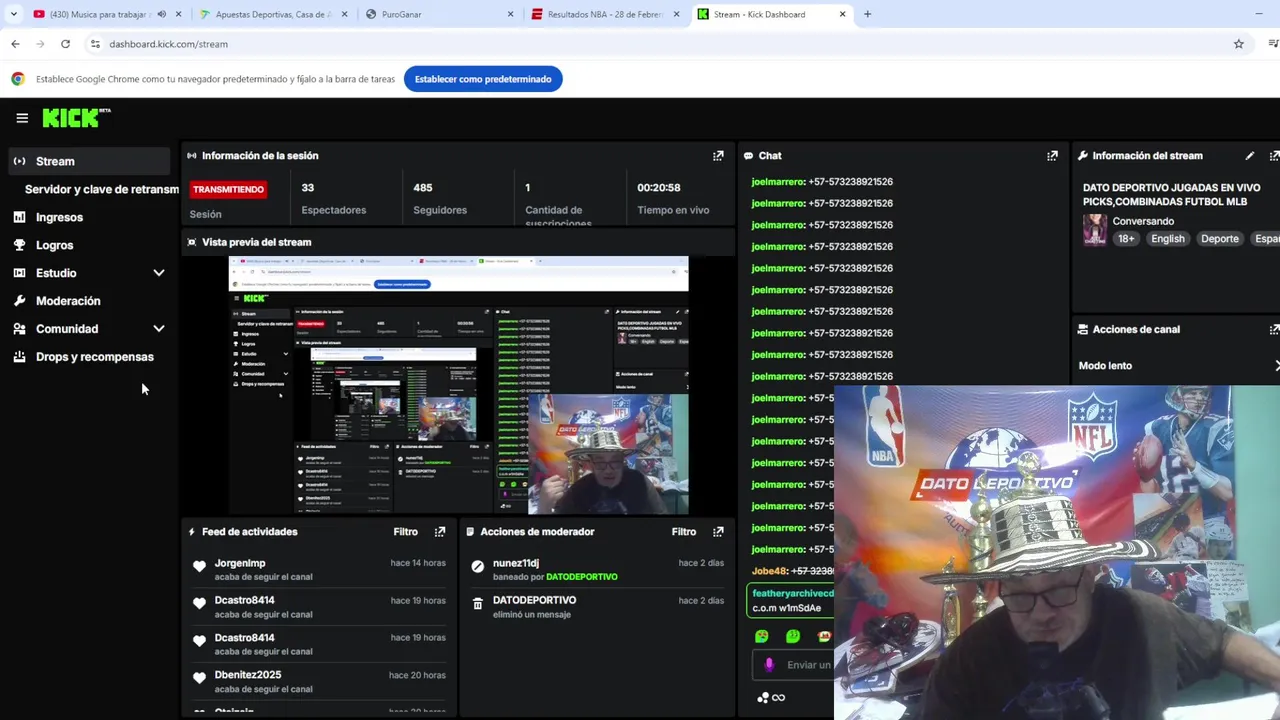Image resolution: width=1280 pixels, height=720 pixels.
Task: Click the nunez11dj moderator log entry
Action: pyautogui.click(x=598, y=569)
